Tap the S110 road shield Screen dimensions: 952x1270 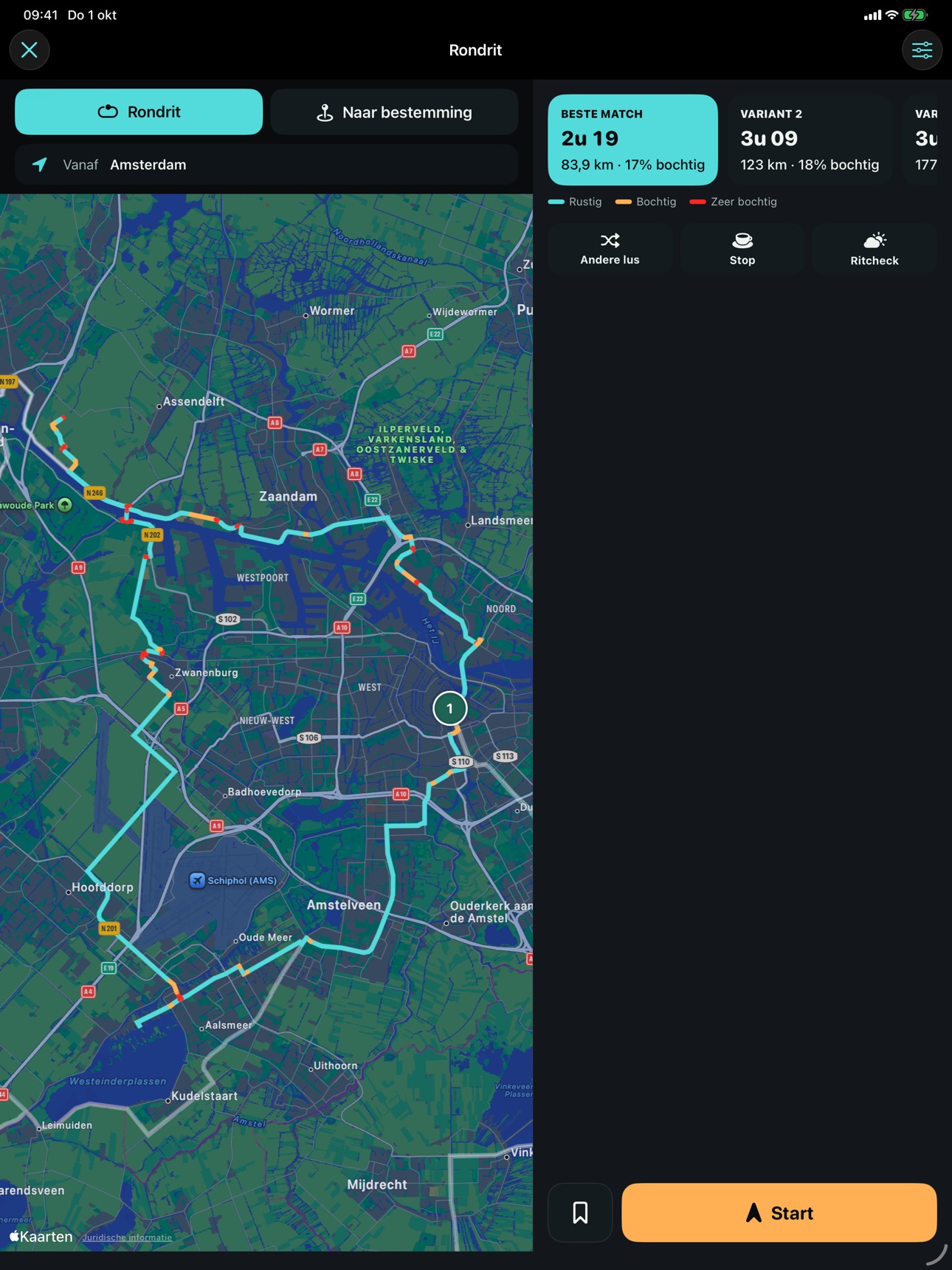pos(461,761)
